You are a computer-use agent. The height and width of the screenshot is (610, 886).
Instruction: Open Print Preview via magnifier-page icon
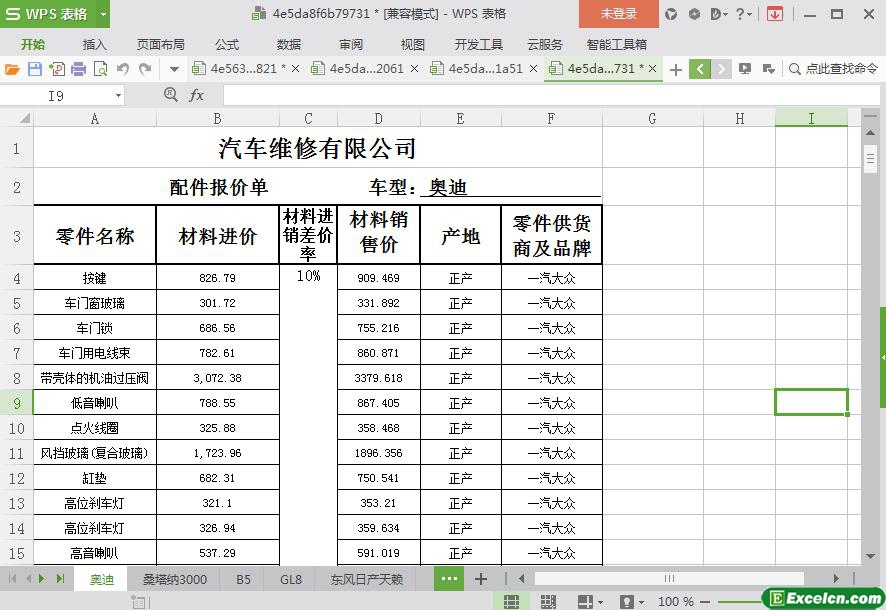101,69
